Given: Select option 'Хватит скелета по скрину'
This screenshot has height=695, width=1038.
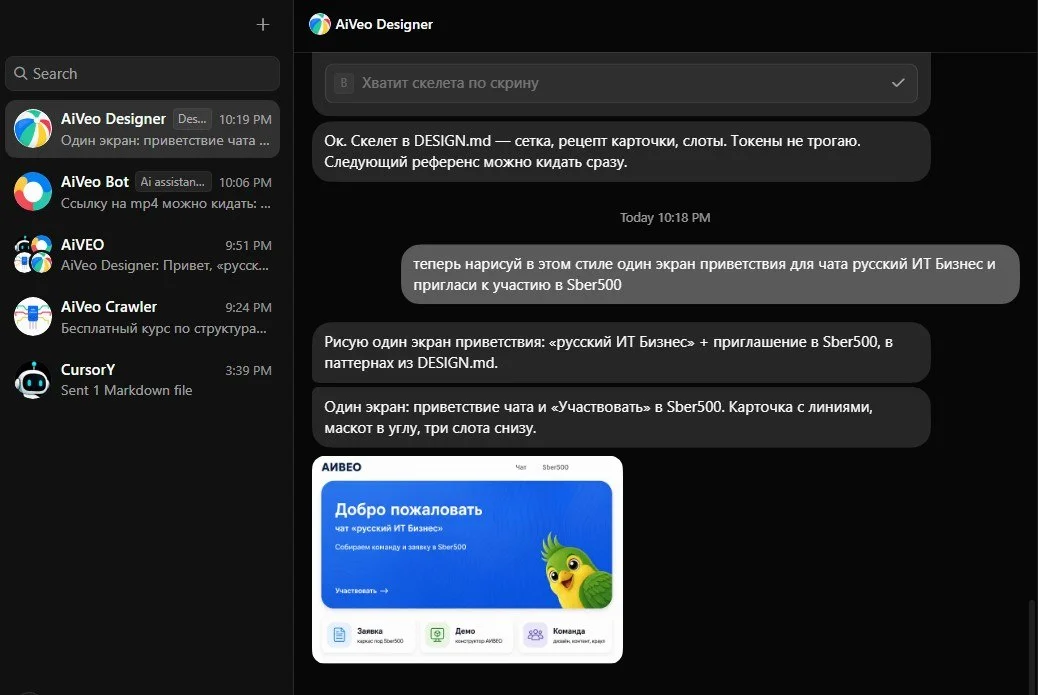Looking at the screenshot, I should point(621,83).
